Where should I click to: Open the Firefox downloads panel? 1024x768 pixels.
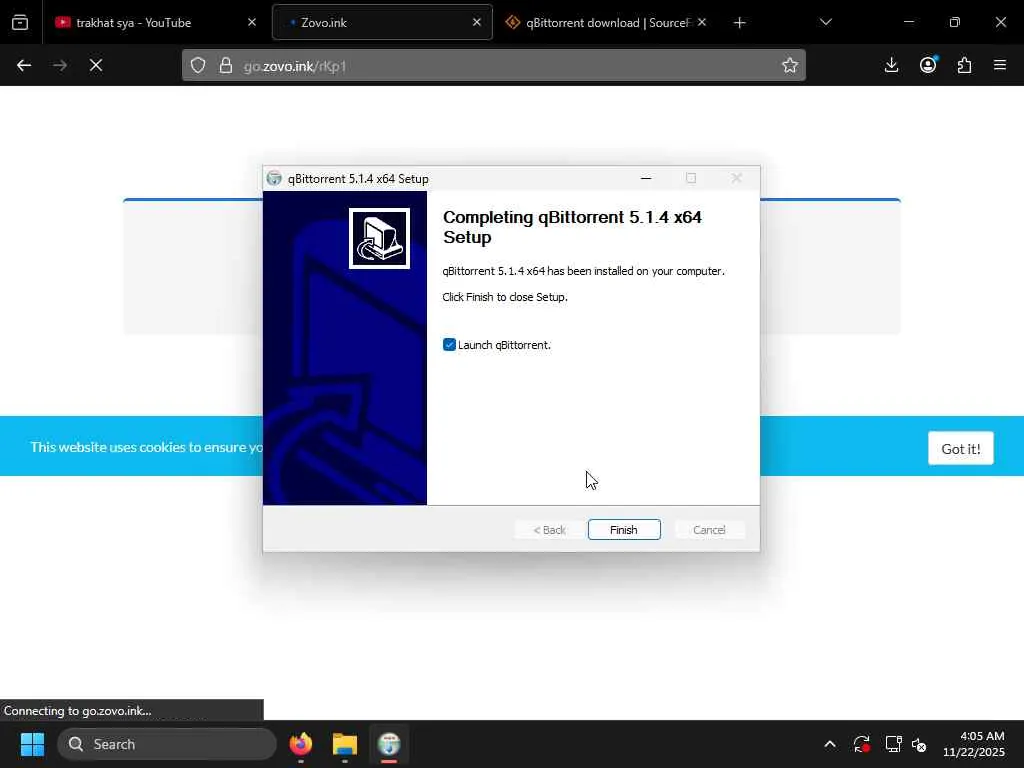pos(891,65)
